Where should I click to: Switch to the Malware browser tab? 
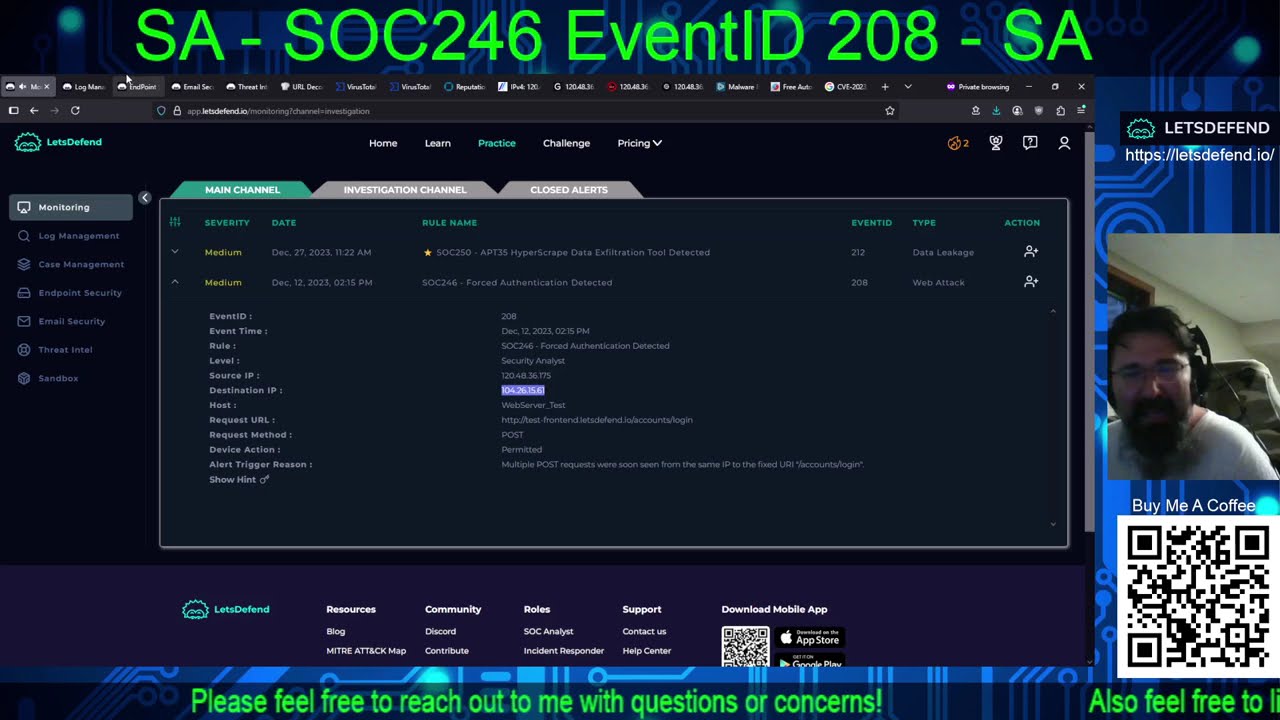click(735, 87)
